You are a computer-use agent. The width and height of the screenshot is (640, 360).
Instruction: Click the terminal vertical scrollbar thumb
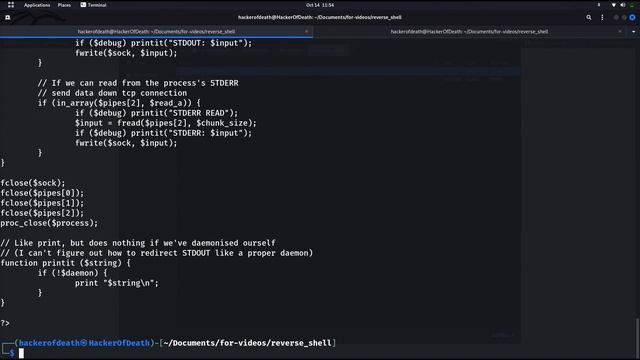637,337
